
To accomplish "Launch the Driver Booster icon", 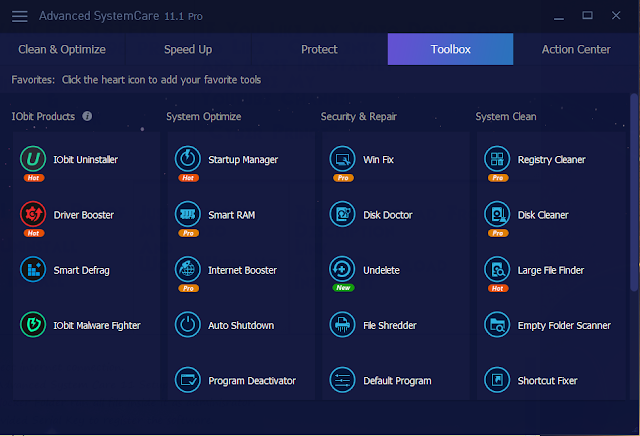I will (33, 214).
